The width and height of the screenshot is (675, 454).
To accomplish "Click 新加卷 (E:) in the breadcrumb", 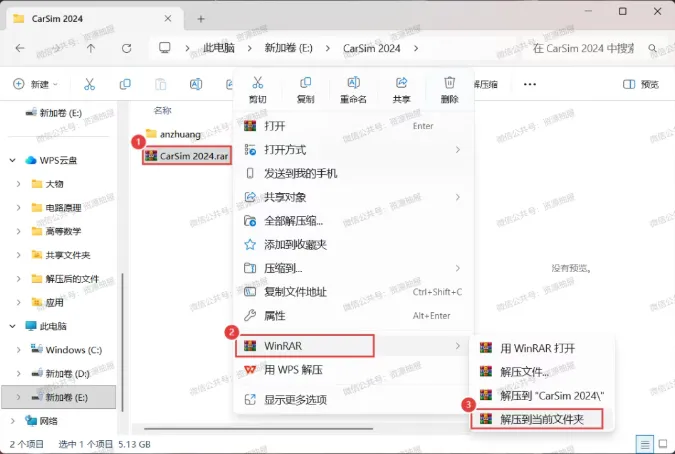I will click(x=288, y=48).
